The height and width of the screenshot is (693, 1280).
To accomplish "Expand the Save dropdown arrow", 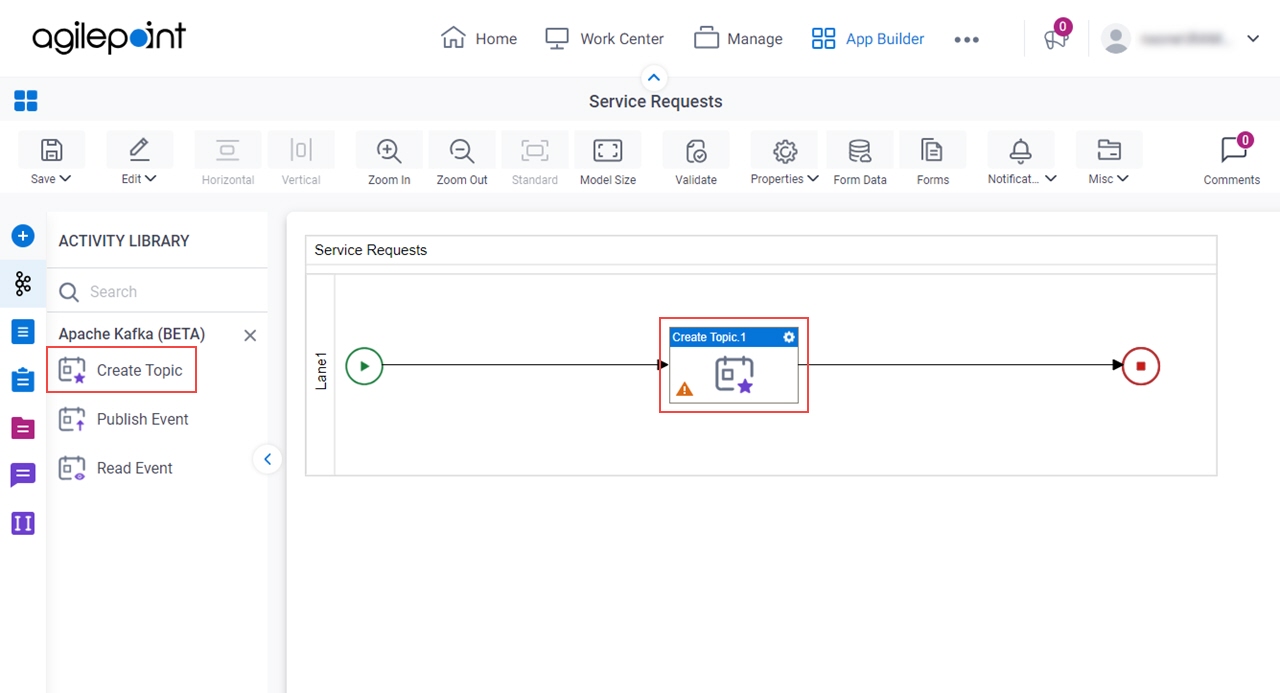I will 65,179.
